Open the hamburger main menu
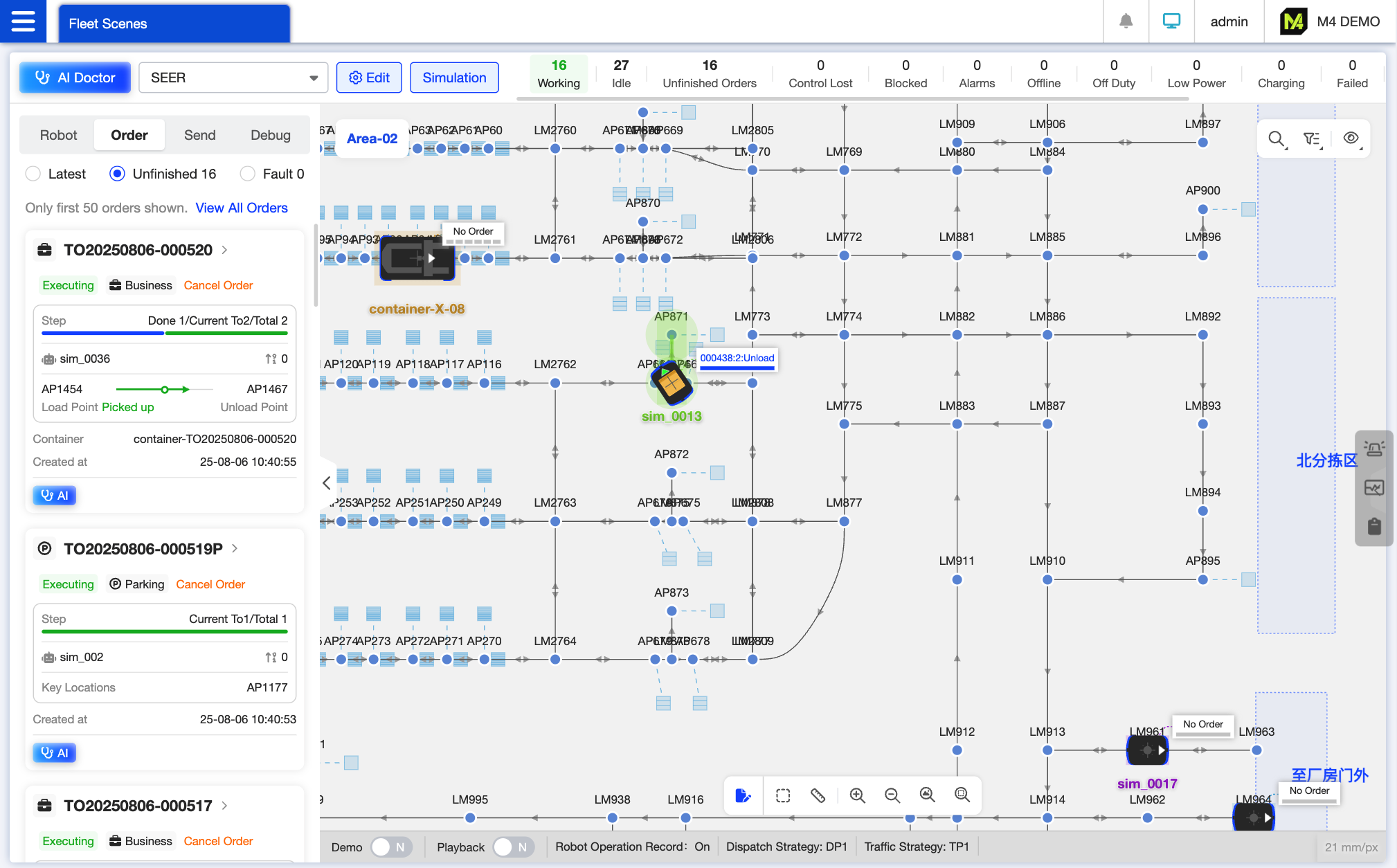Image resolution: width=1397 pixels, height=868 pixels. [23, 21]
